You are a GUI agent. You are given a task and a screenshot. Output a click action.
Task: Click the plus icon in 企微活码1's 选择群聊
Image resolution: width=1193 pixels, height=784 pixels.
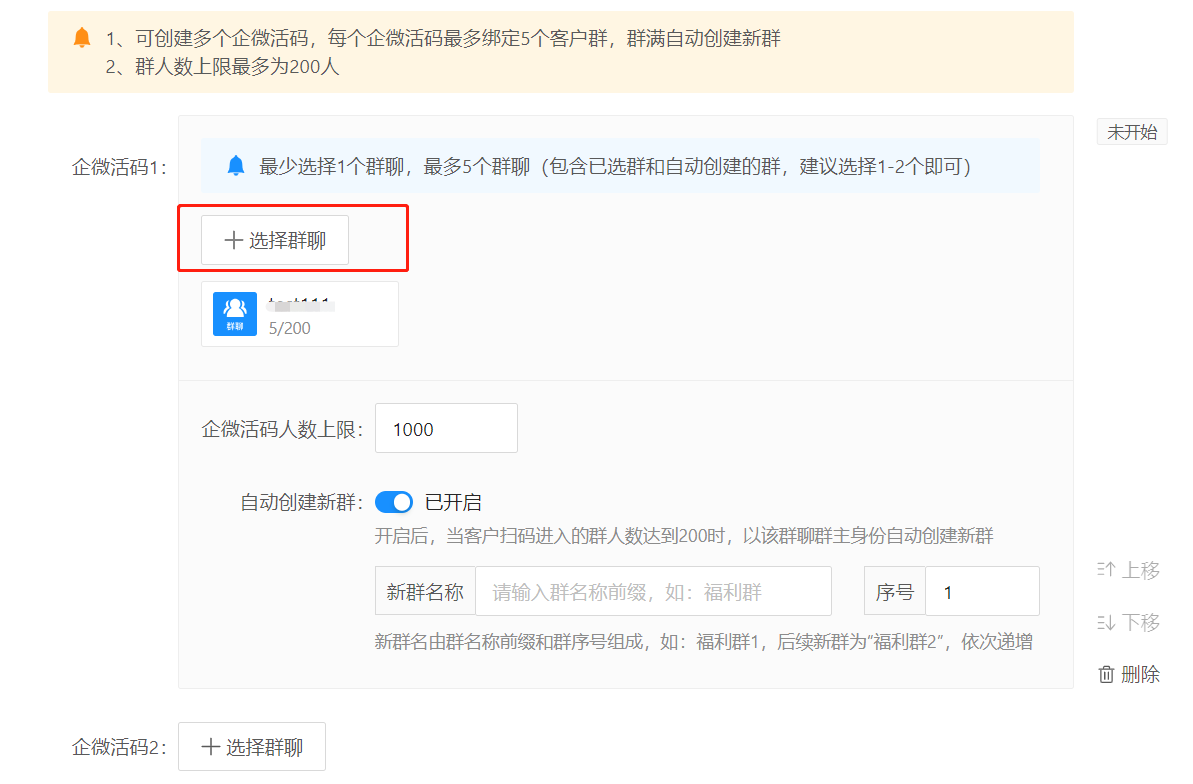point(233,241)
